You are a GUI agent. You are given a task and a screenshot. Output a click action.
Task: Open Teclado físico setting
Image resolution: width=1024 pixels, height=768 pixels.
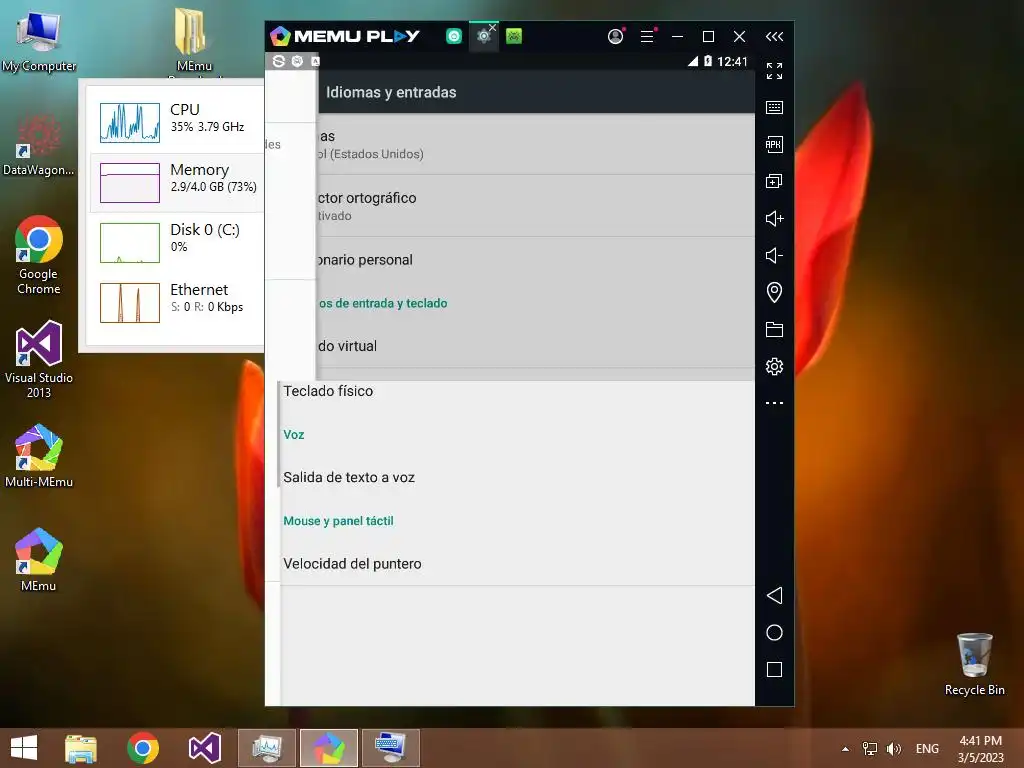517,391
